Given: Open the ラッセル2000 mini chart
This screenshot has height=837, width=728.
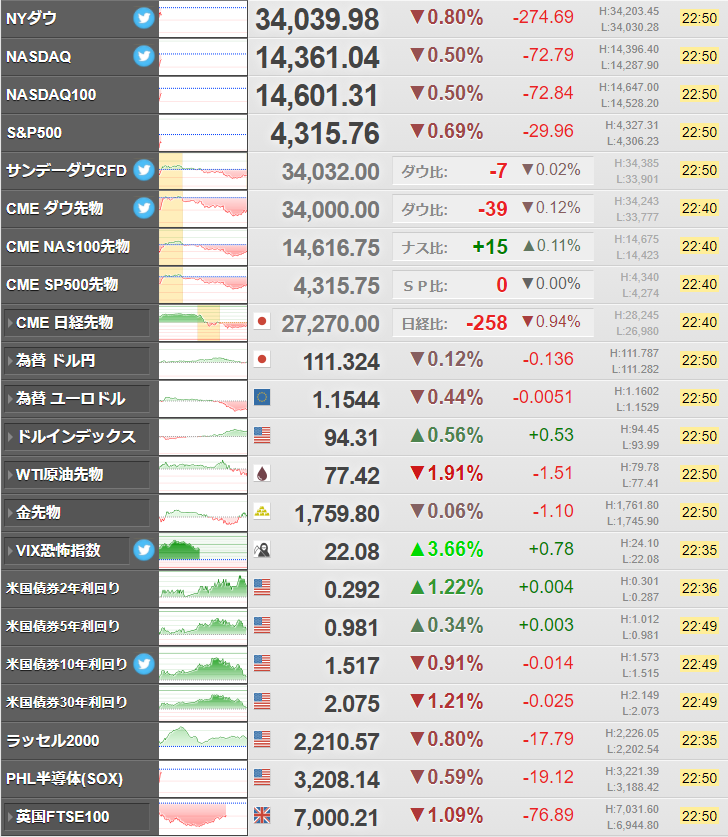Looking at the screenshot, I should (x=203, y=740).
